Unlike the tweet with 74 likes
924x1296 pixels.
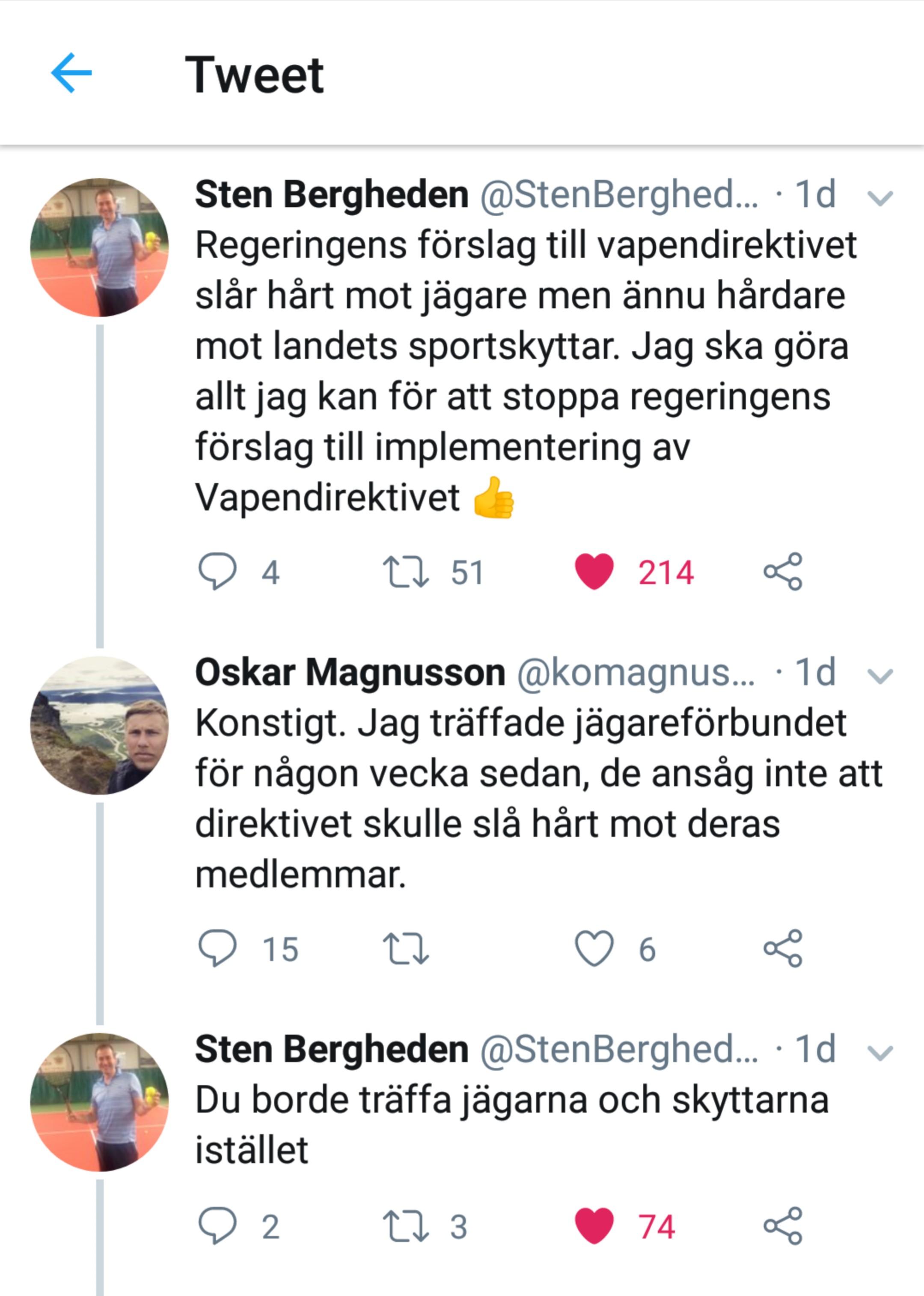594,1225
